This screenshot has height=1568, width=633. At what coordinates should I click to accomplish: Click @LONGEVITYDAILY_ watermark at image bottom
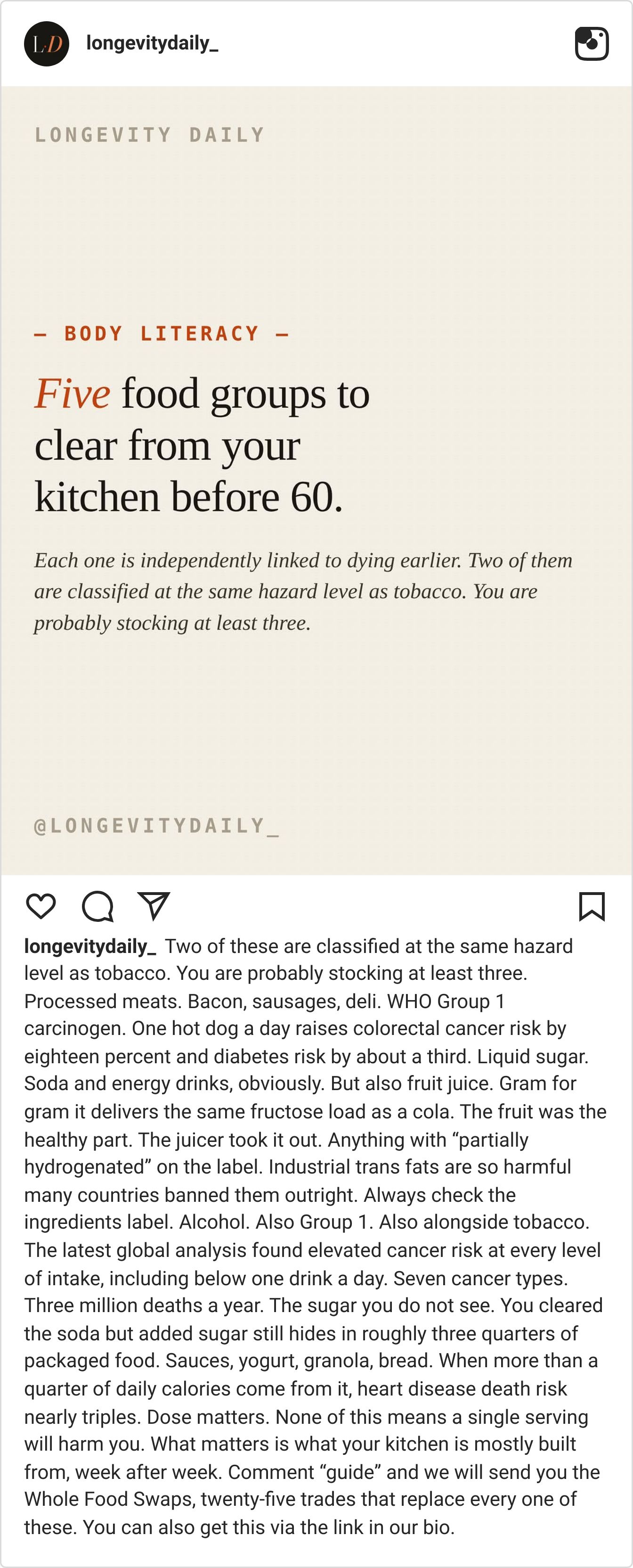157,826
